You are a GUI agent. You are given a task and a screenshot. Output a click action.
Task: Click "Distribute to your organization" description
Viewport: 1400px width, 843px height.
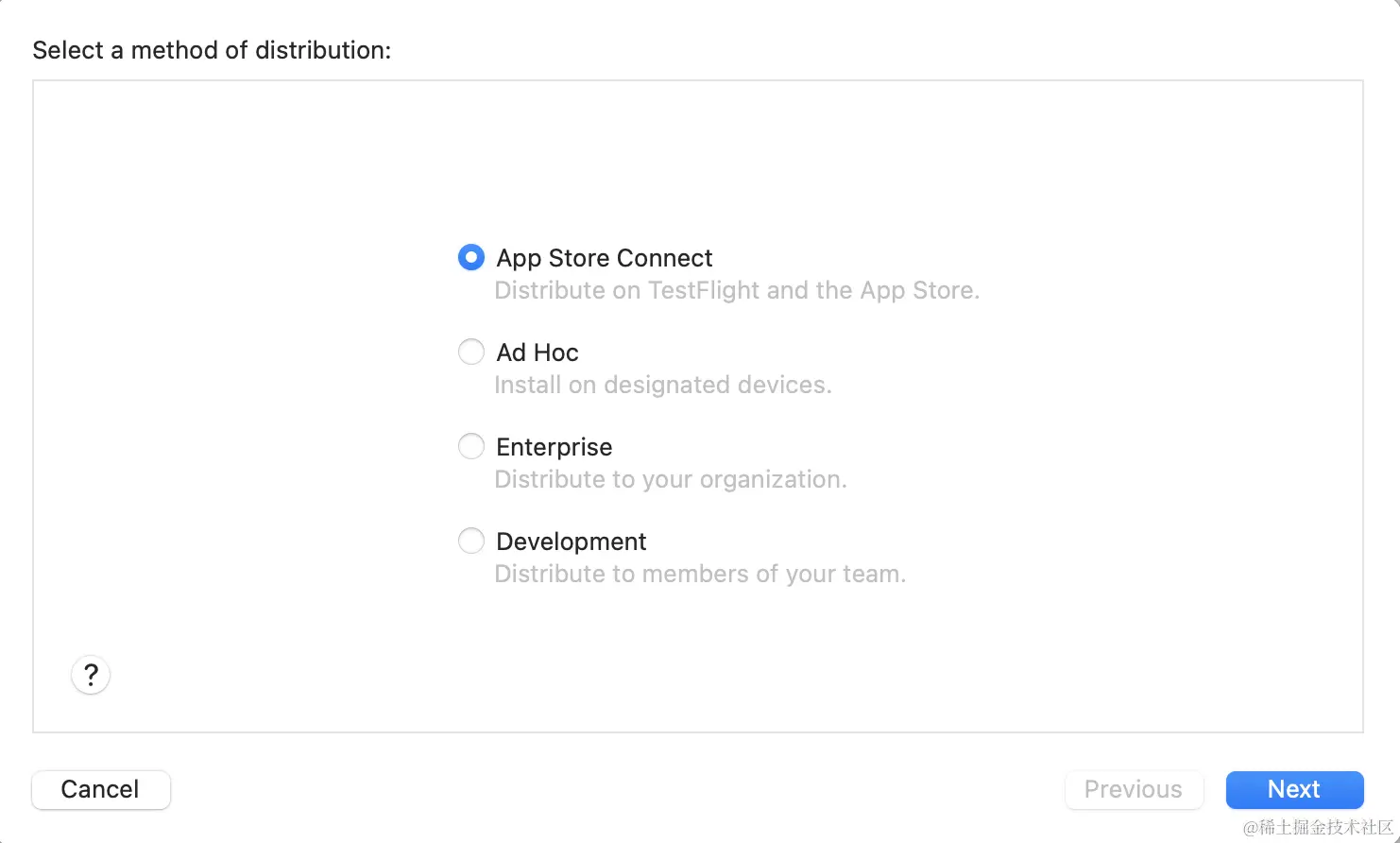[671, 479]
